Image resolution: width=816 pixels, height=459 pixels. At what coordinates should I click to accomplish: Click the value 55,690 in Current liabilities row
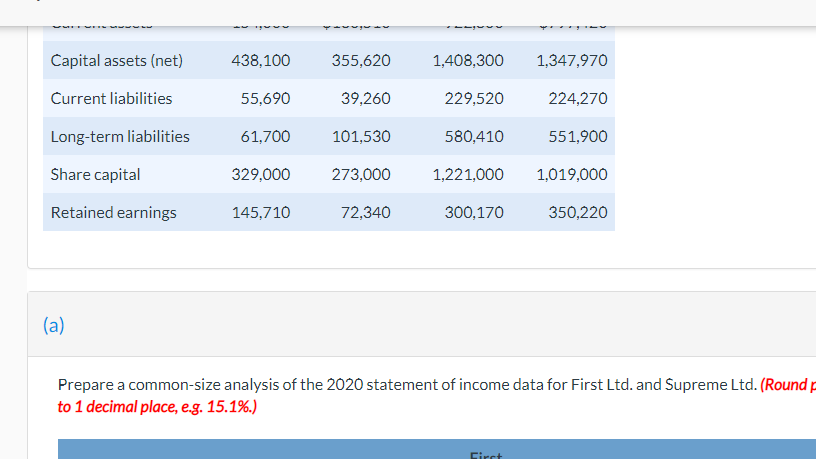tap(265, 98)
